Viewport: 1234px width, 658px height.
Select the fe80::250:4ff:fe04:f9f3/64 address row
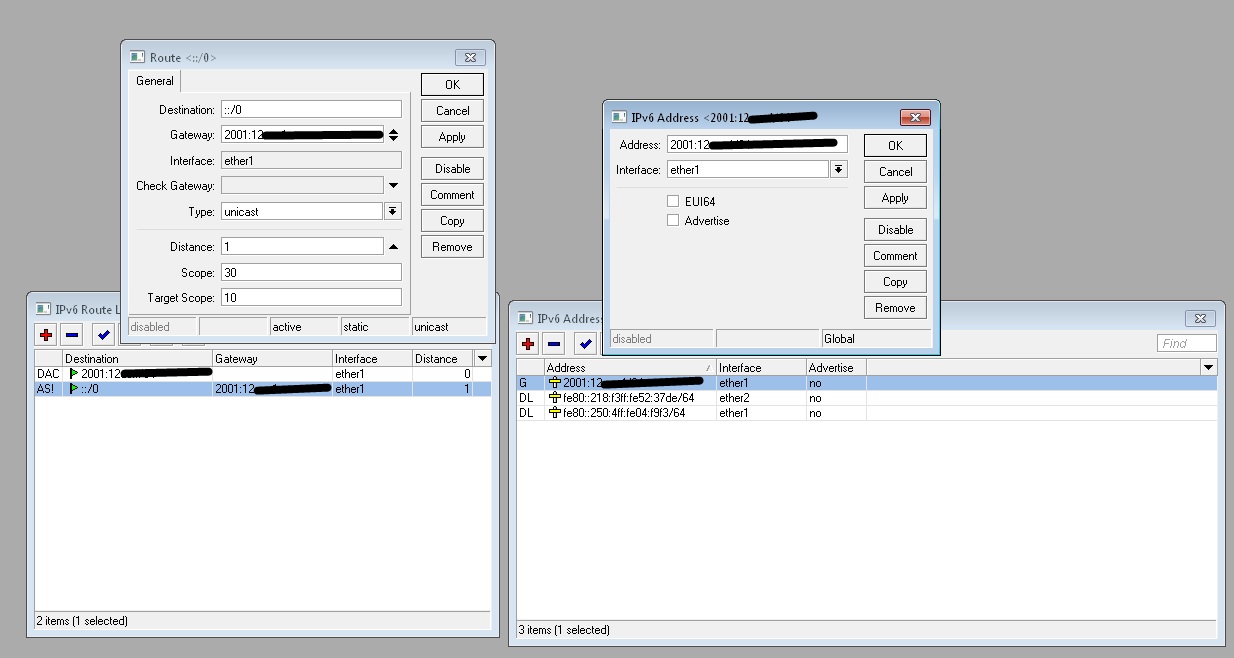tap(867, 412)
